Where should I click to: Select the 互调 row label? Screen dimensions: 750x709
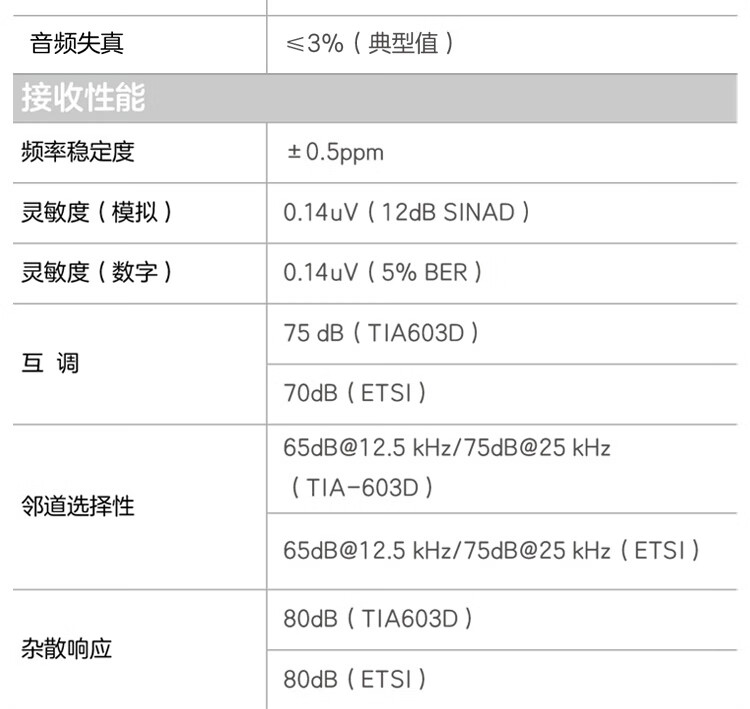click(49, 364)
